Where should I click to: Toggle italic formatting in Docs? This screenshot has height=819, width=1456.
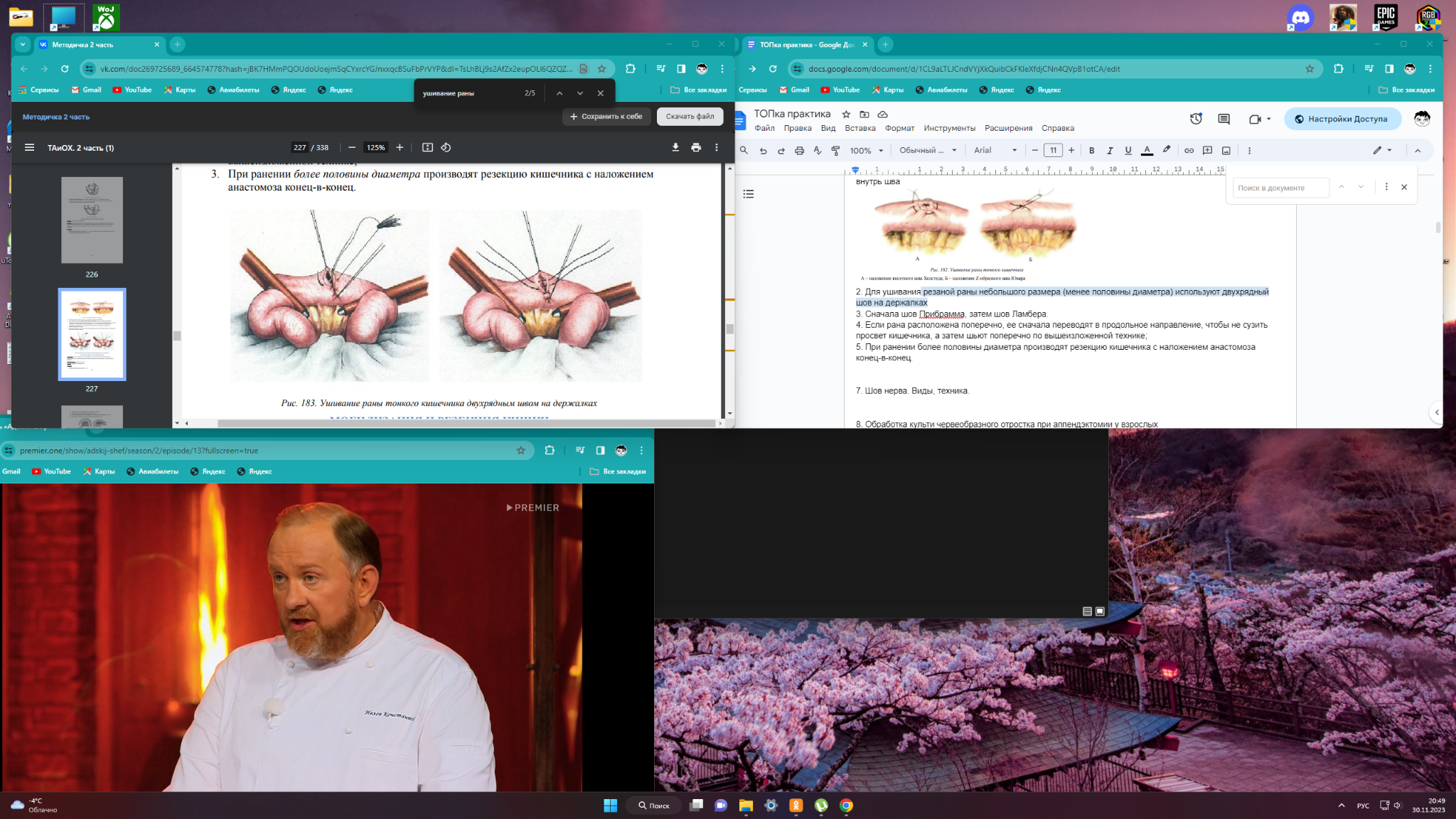pos(1110,150)
